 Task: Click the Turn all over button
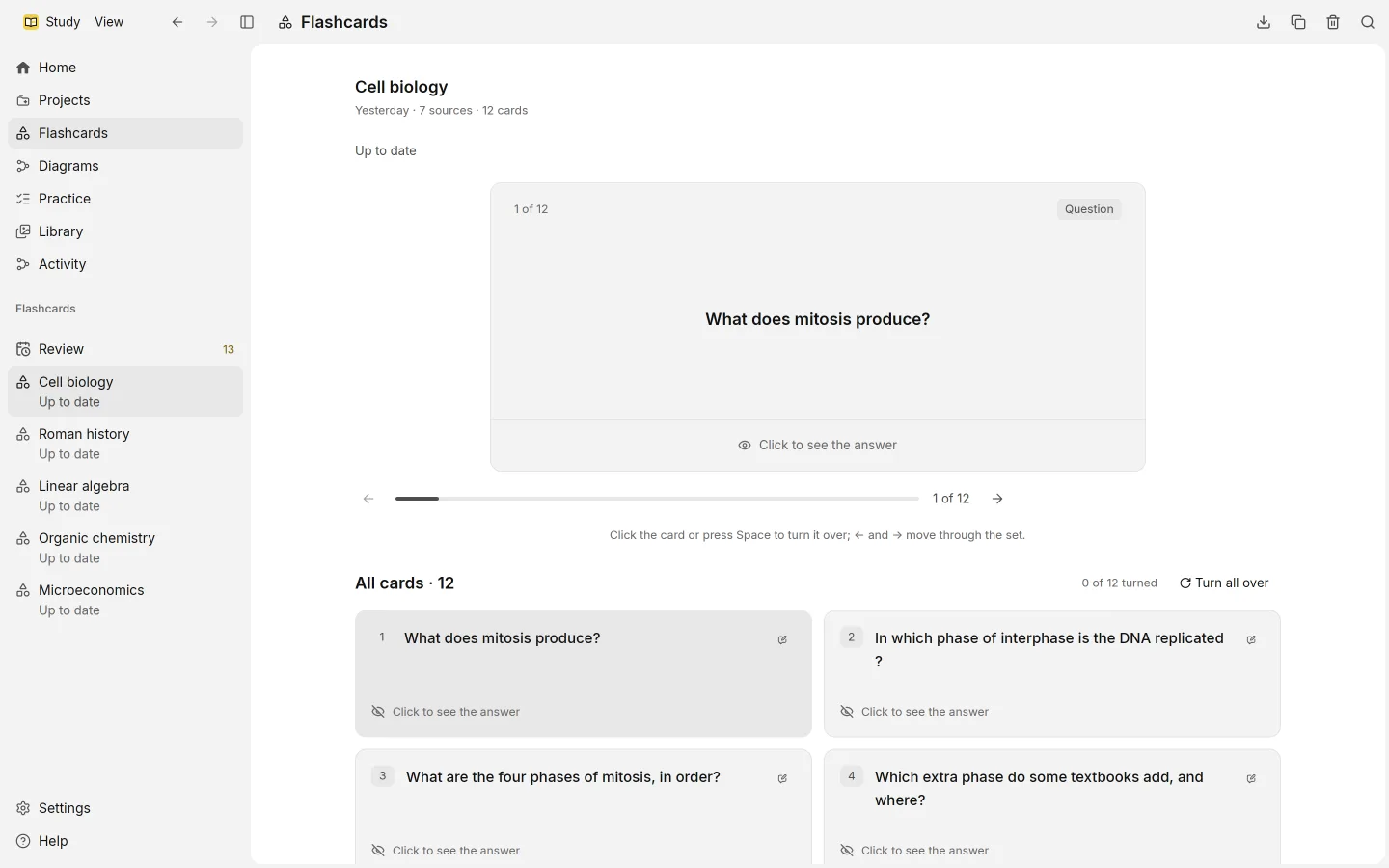[x=1224, y=583]
